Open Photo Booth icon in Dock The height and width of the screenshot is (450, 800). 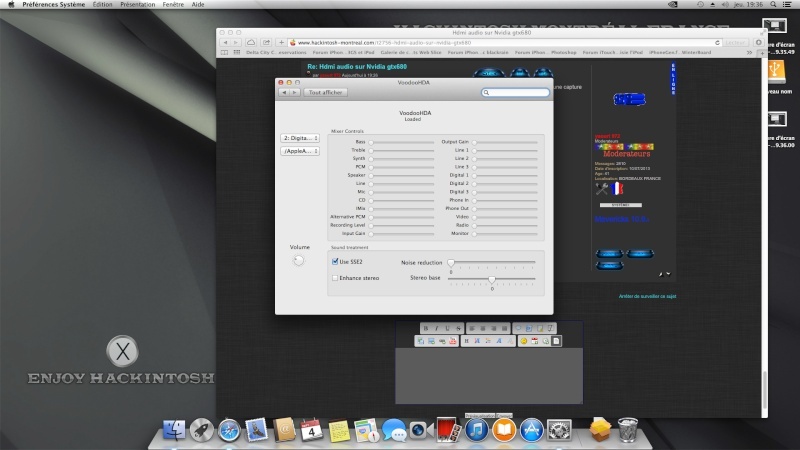pyautogui.click(x=448, y=430)
